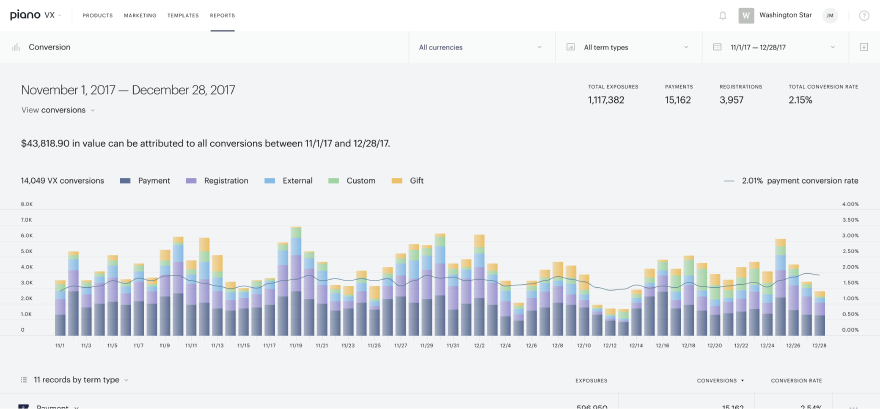This screenshot has width=880, height=409.
Task: Open the notifications bell icon
Action: 722,16
